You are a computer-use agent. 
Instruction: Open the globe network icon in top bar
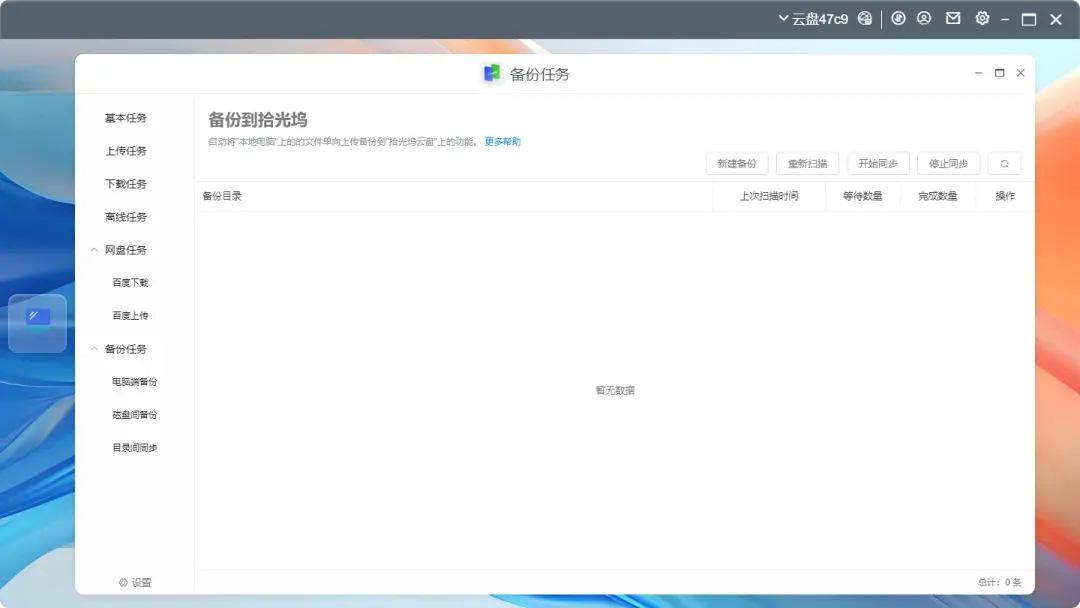coord(864,19)
